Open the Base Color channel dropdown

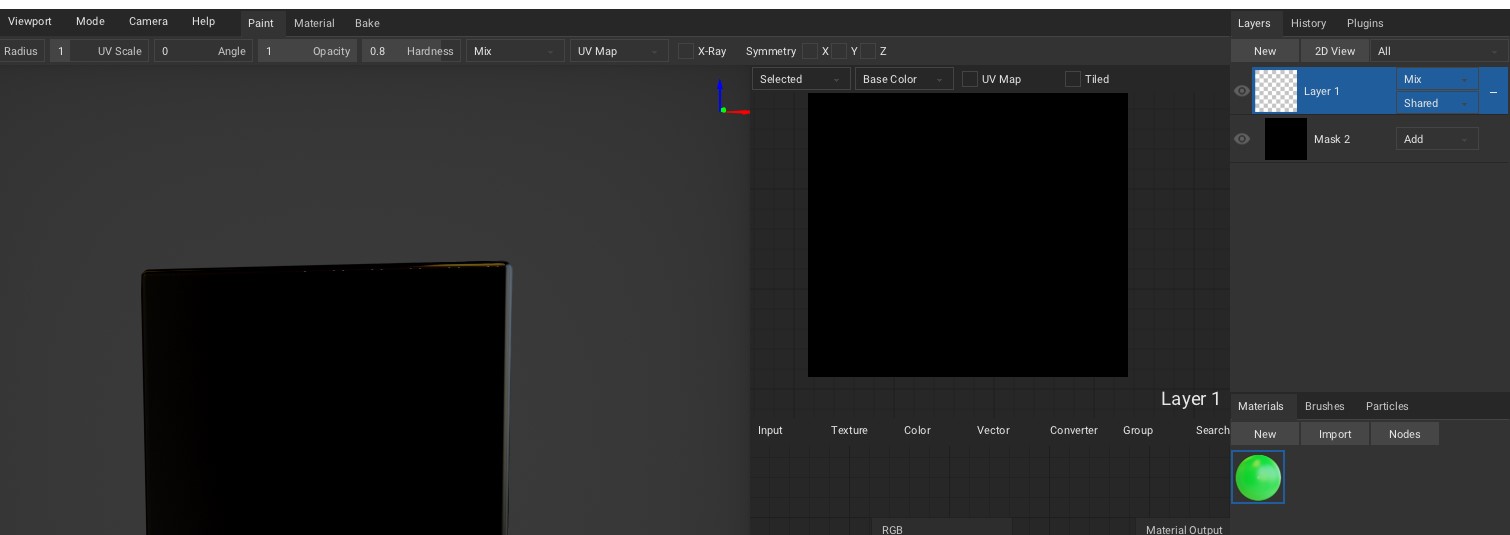tap(904, 79)
